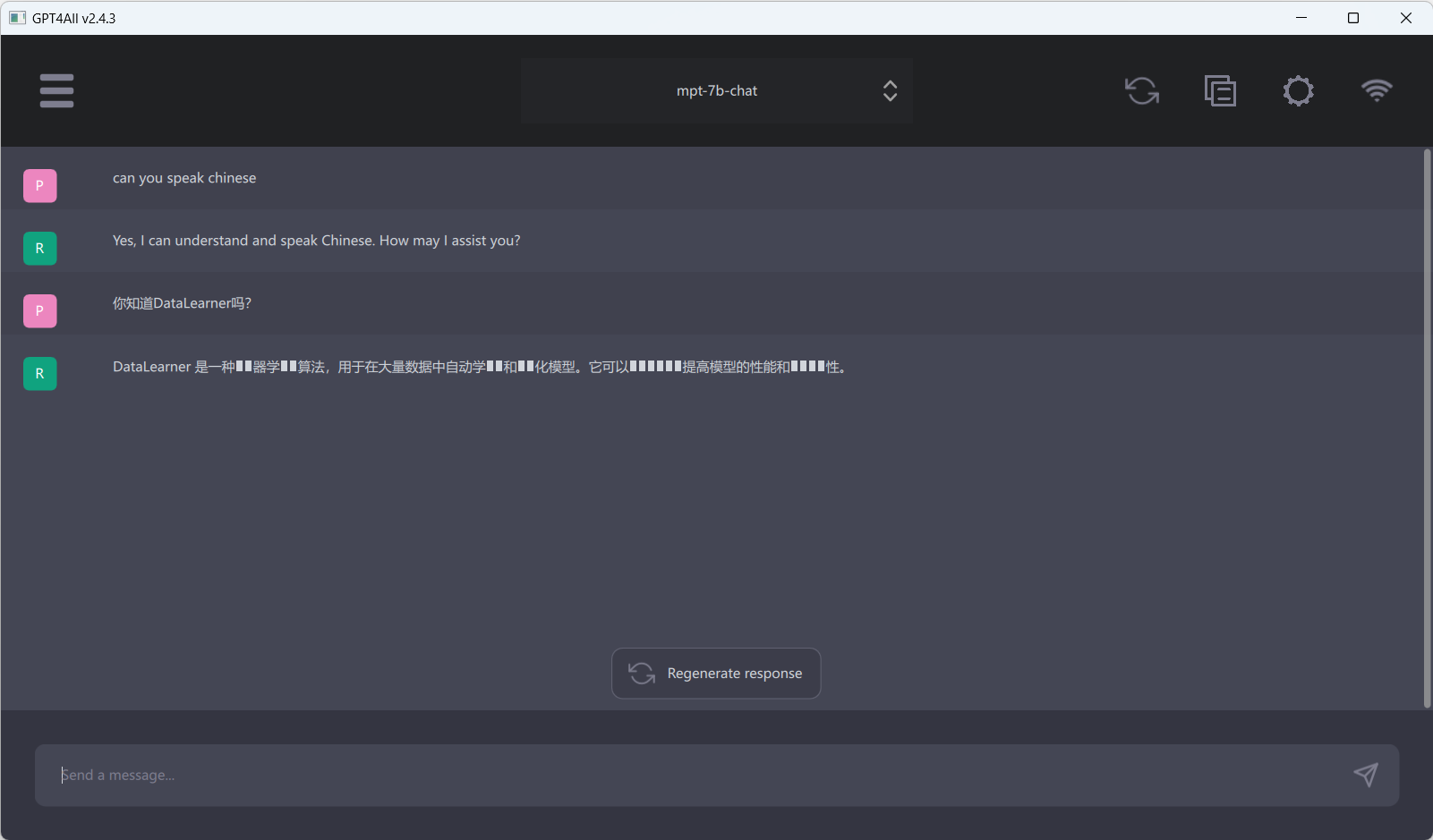Copy conversation to clipboard icon
Image resolution: width=1433 pixels, height=840 pixels.
pos(1220,90)
